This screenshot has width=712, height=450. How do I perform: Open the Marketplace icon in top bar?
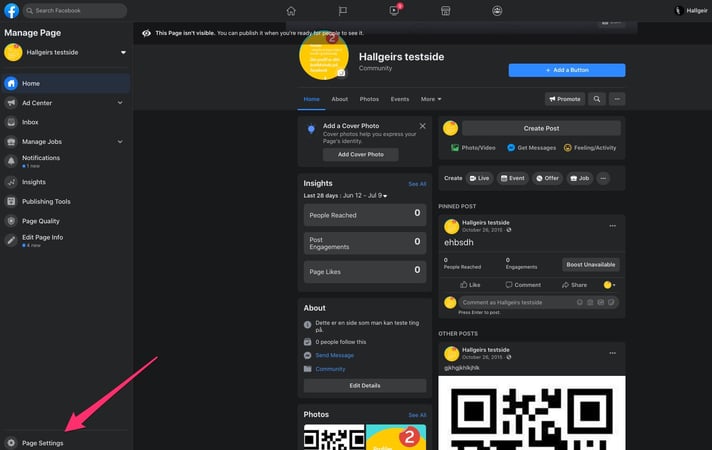(x=445, y=10)
